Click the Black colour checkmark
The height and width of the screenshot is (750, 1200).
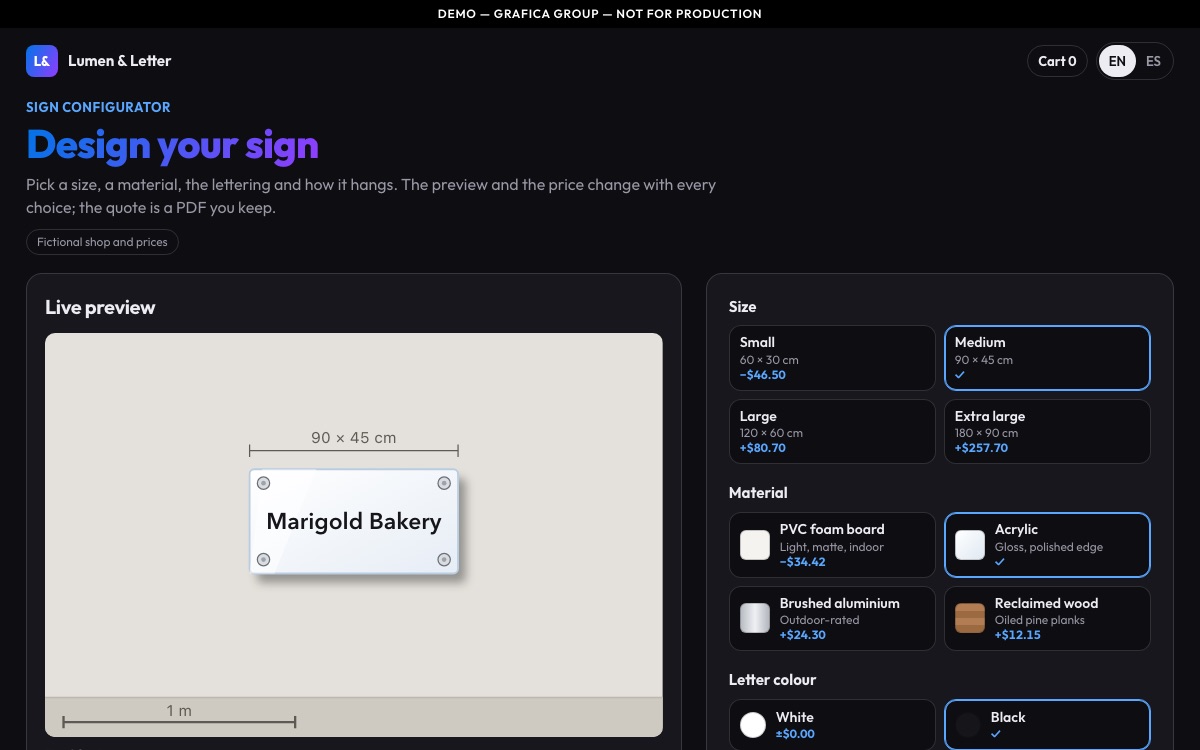(x=996, y=734)
